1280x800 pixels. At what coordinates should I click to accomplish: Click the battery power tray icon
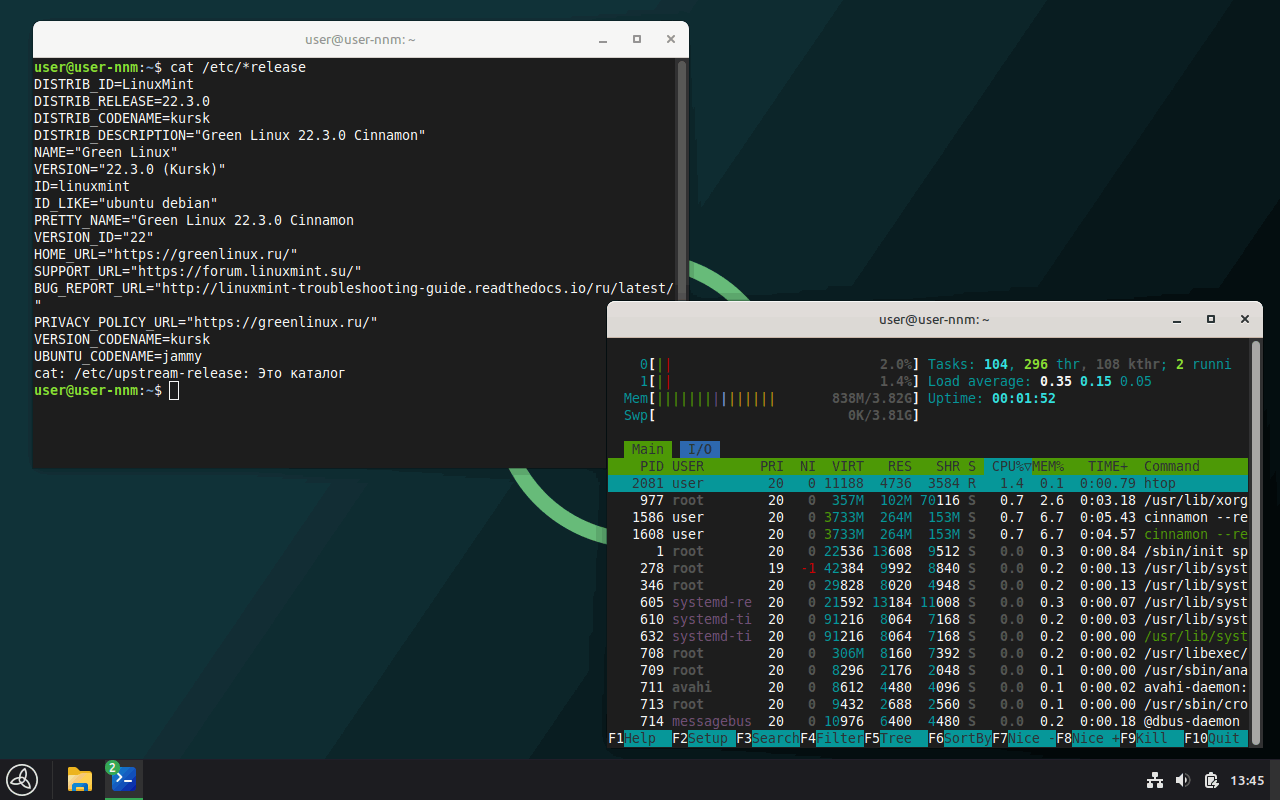click(x=1211, y=780)
